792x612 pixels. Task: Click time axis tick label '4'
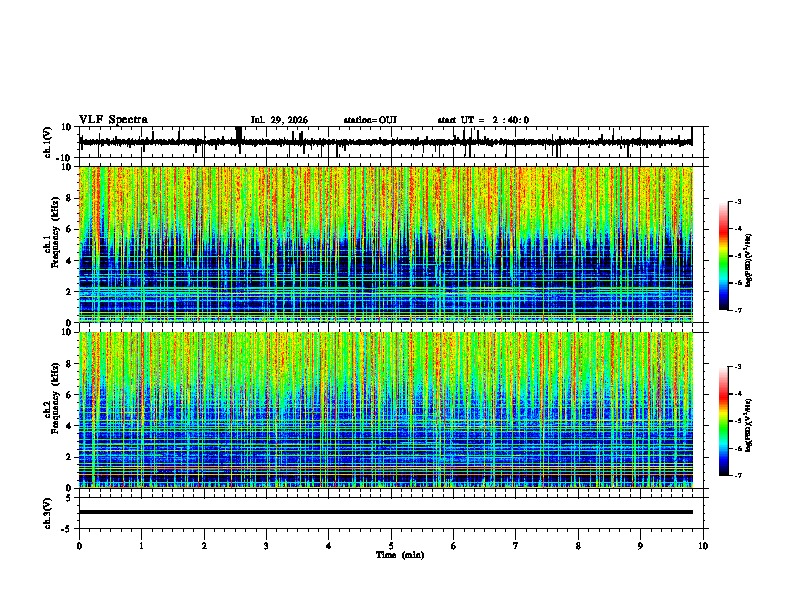pyautogui.click(x=329, y=546)
